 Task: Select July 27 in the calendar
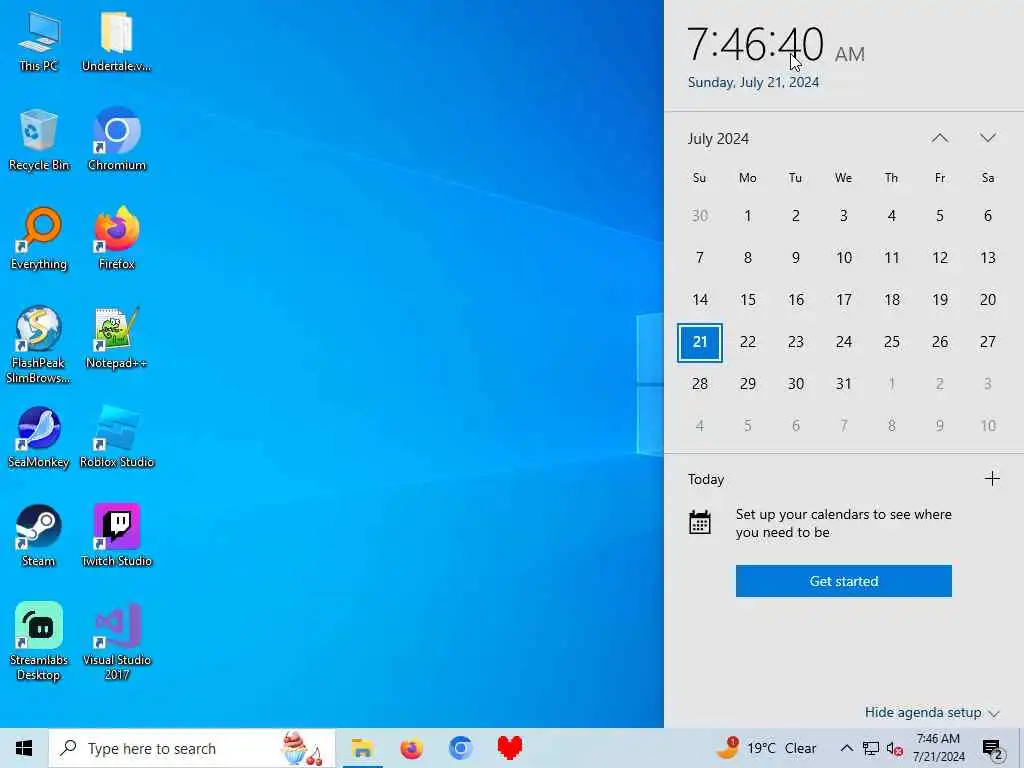click(987, 342)
